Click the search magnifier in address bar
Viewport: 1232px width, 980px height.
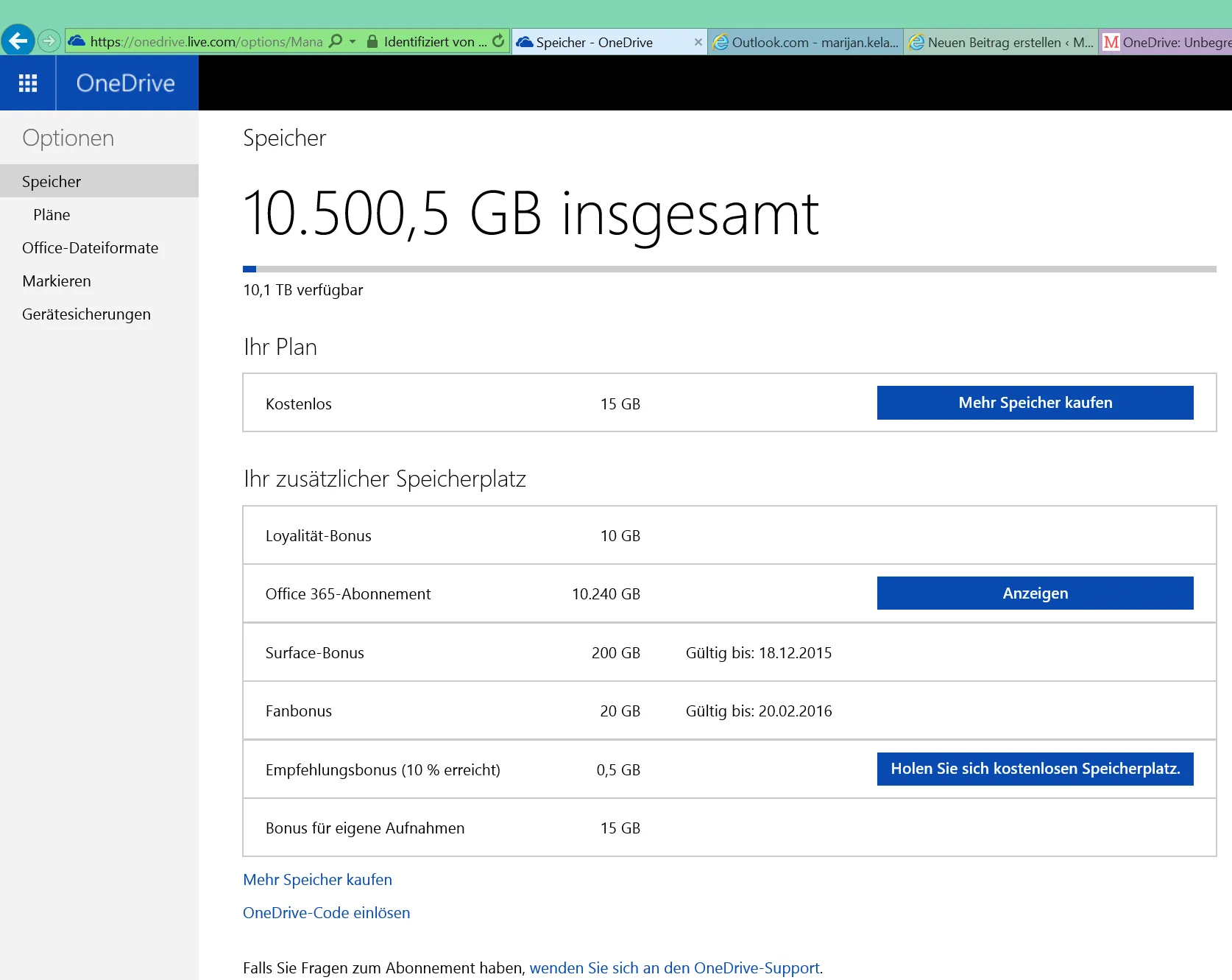pyautogui.click(x=336, y=41)
